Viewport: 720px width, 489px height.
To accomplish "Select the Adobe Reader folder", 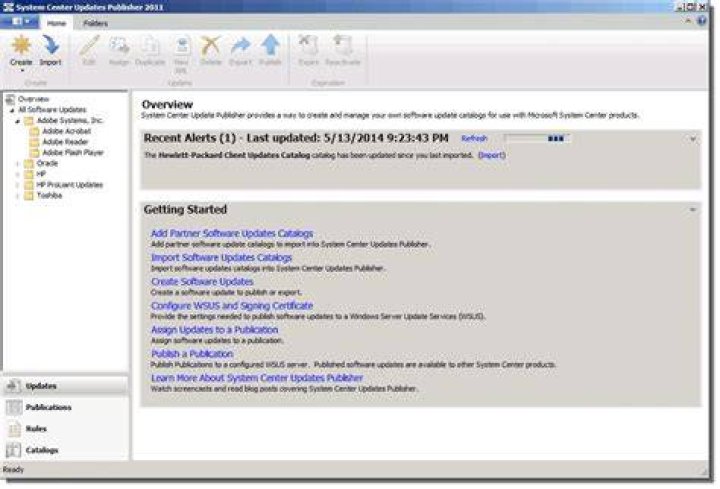I will pos(65,142).
